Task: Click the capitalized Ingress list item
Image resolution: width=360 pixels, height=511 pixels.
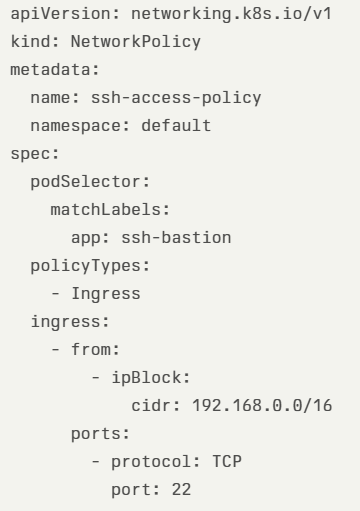Action: coord(106,294)
